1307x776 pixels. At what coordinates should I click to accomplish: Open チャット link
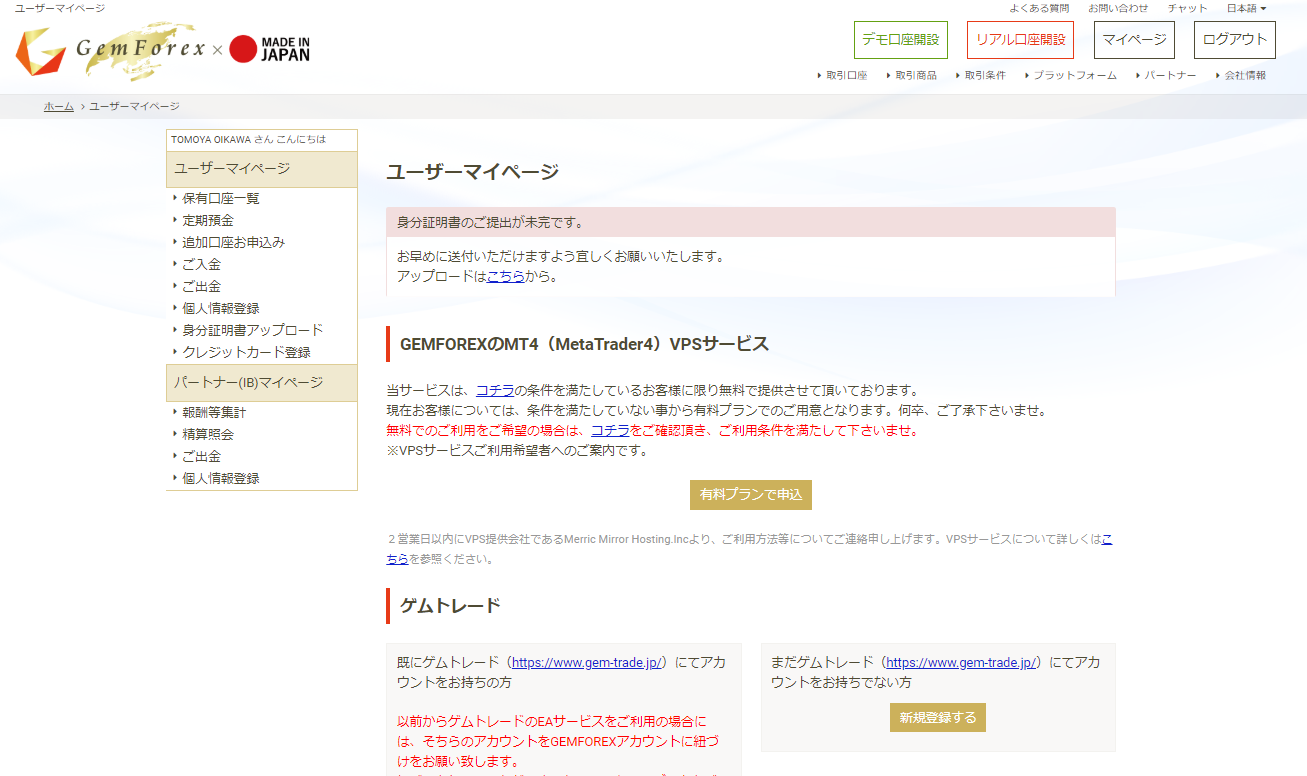pyautogui.click(x=1187, y=8)
